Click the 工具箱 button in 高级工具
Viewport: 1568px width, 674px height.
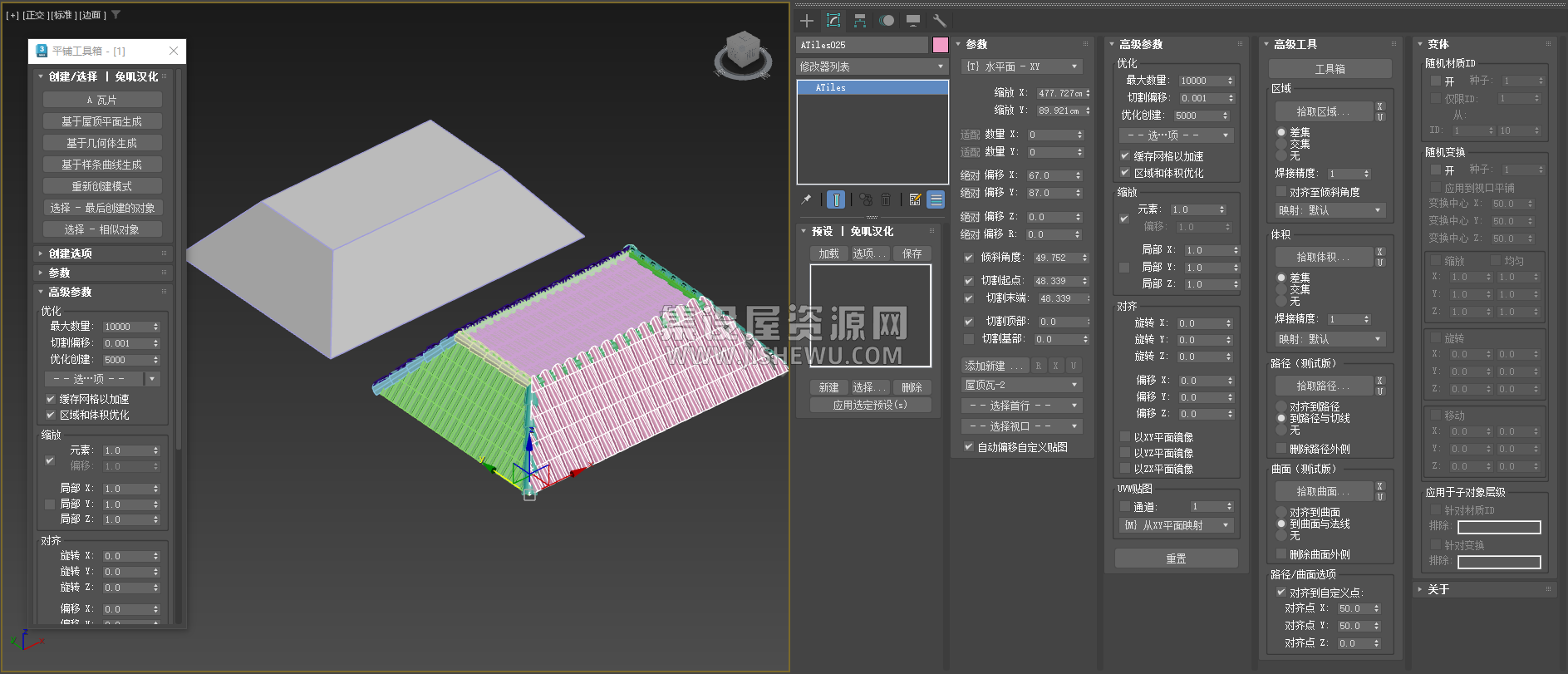[1330, 69]
